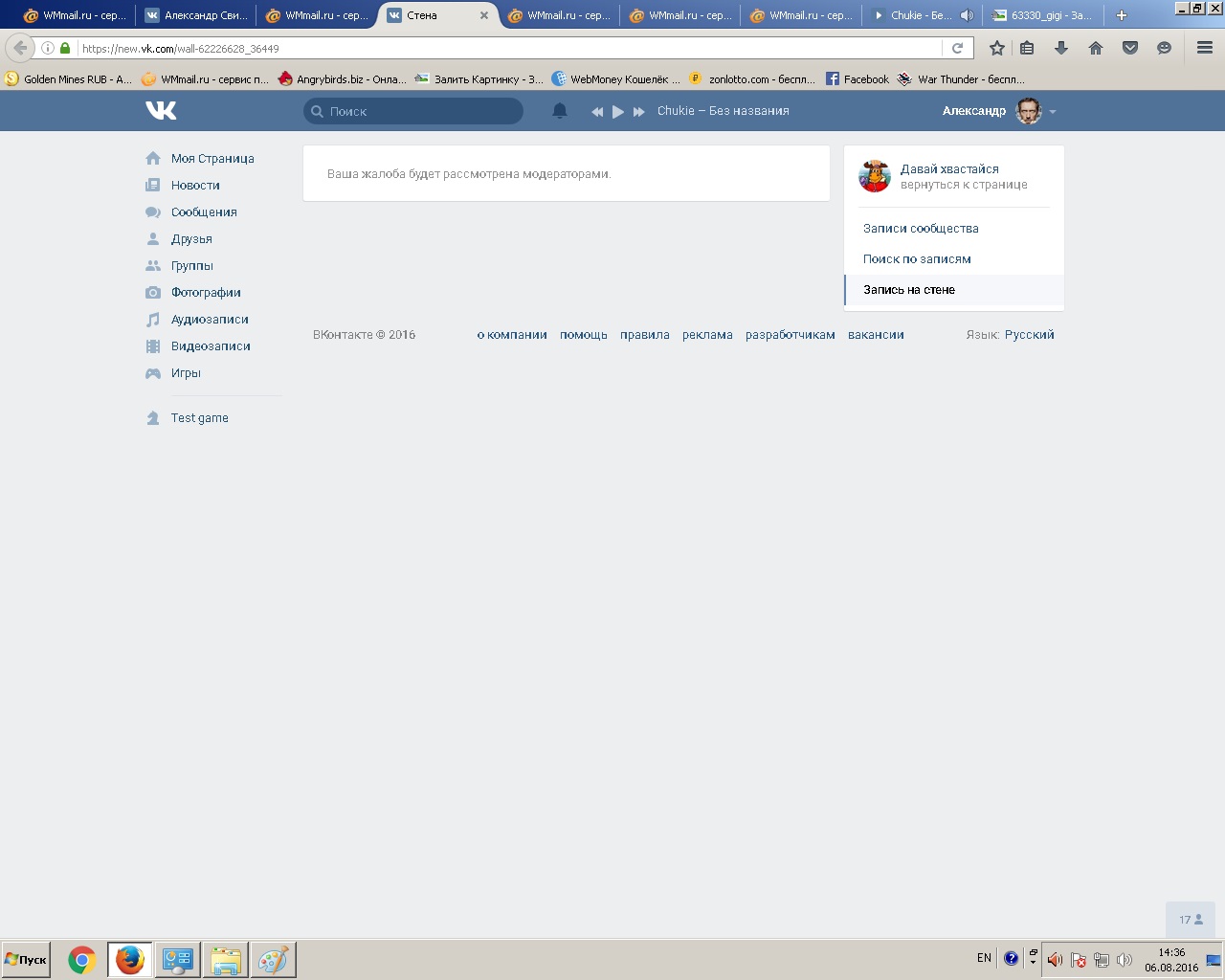Show bookmarks list icon
Viewport: 1225px width, 980px height.
pos(1027,48)
